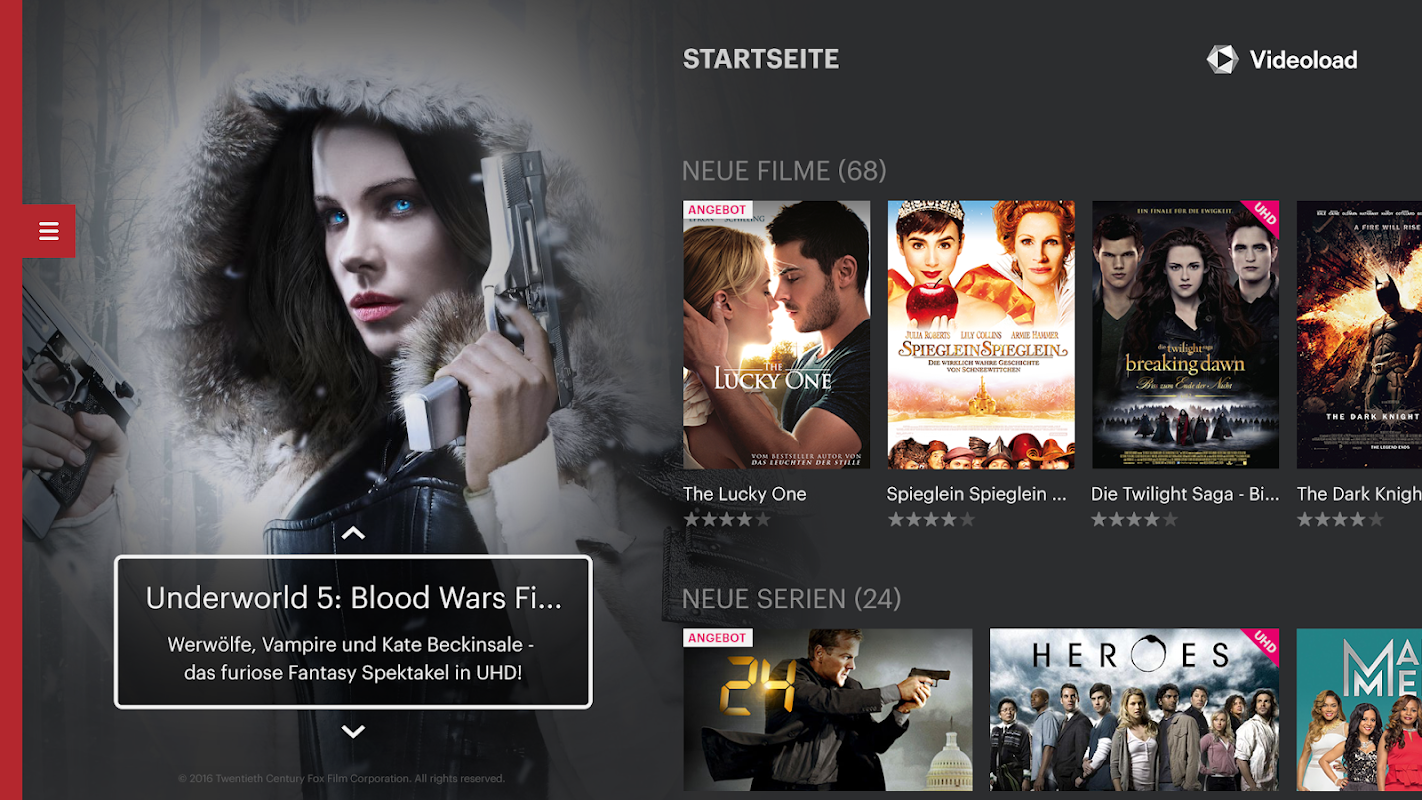Click the Videoload logo icon
The width and height of the screenshot is (1422, 800).
coord(1222,59)
